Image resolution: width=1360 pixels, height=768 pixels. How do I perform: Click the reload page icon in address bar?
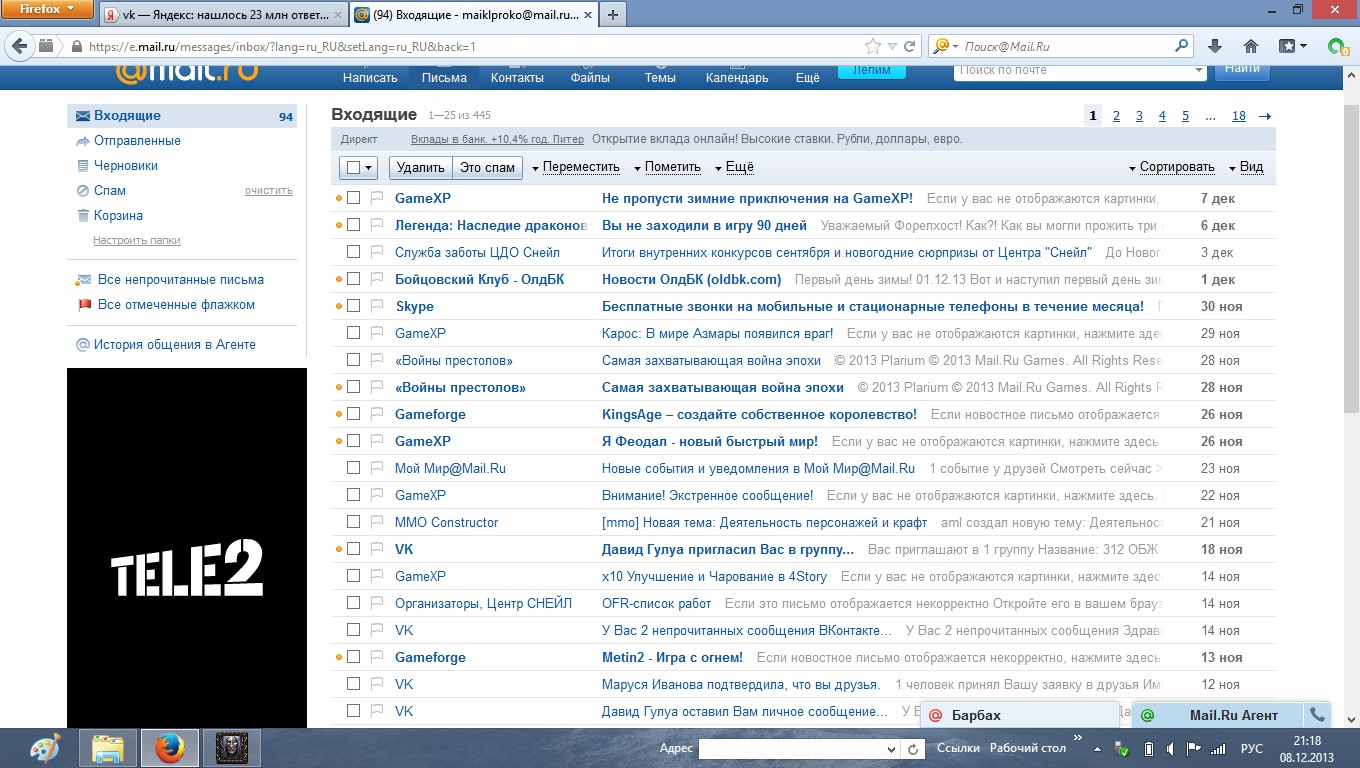tap(910, 46)
